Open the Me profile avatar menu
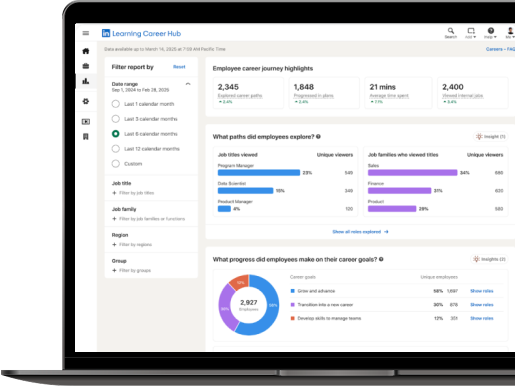 pos(510,32)
